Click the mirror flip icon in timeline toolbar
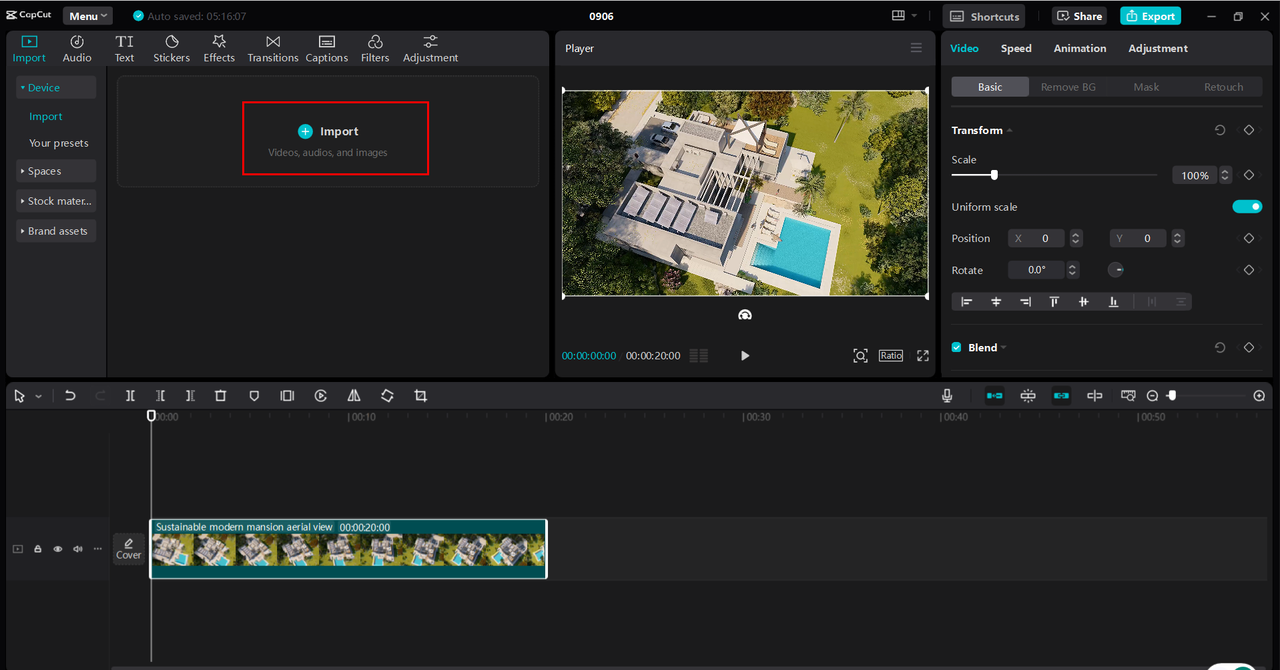This screenshot has height=670, width=1280. [354, 396]
